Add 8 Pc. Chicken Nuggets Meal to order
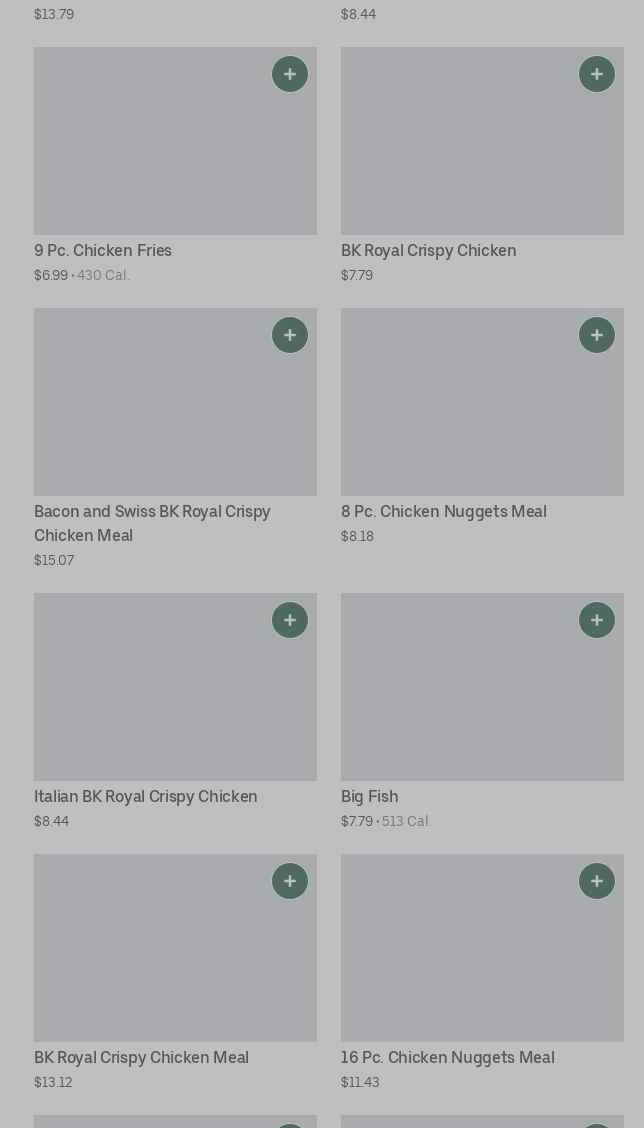Image resolution: width=644 pixels, height=1128 pixels. (597, 335)
